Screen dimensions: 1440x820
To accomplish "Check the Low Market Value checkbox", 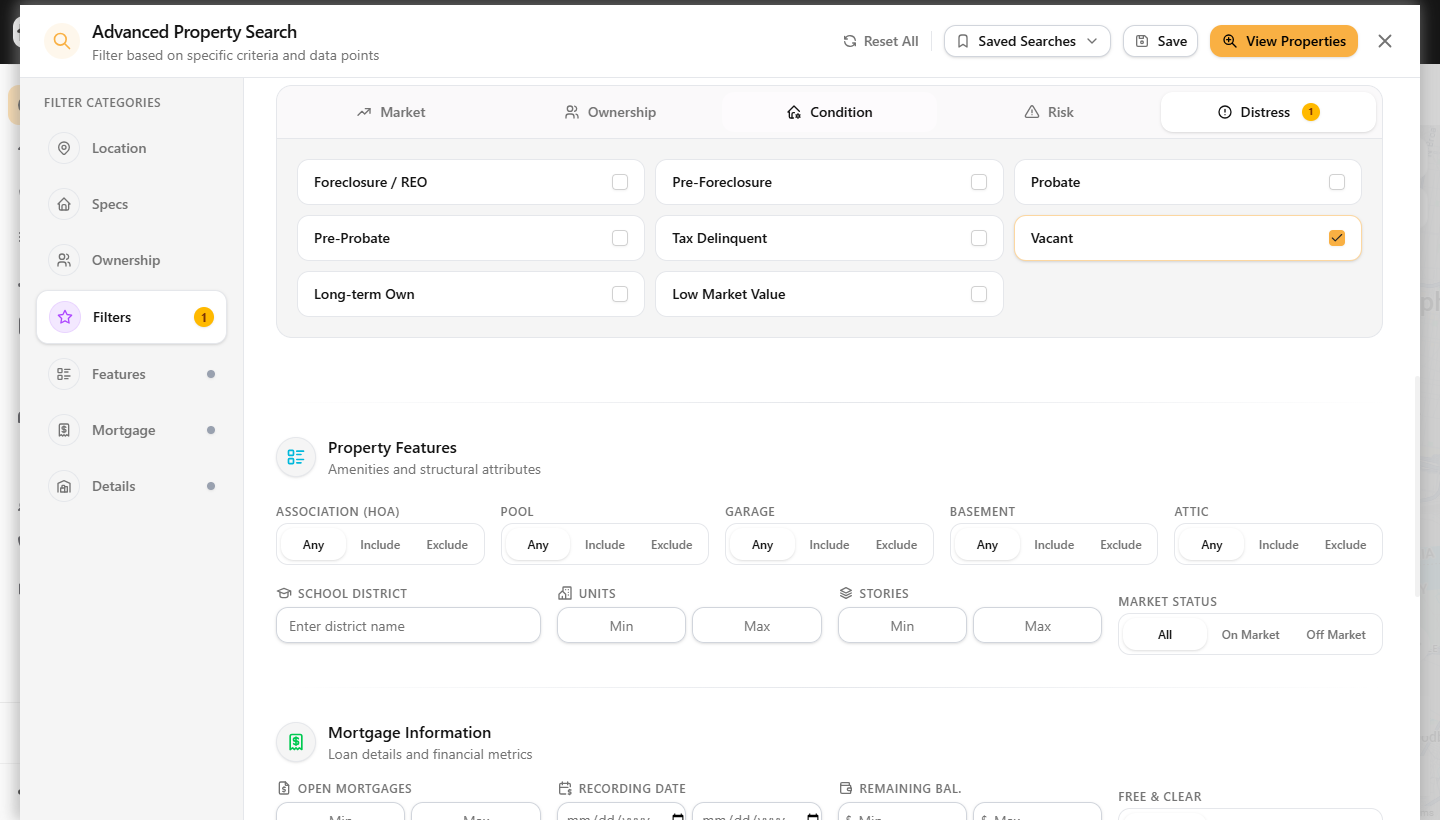I will (979, 294).
